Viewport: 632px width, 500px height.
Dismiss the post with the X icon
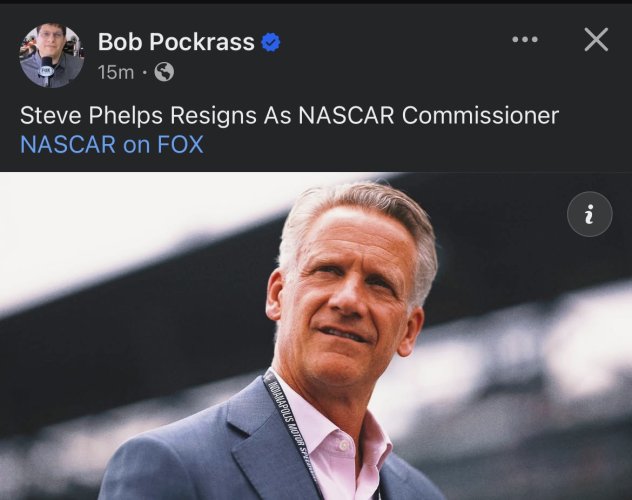click(596, 40)
